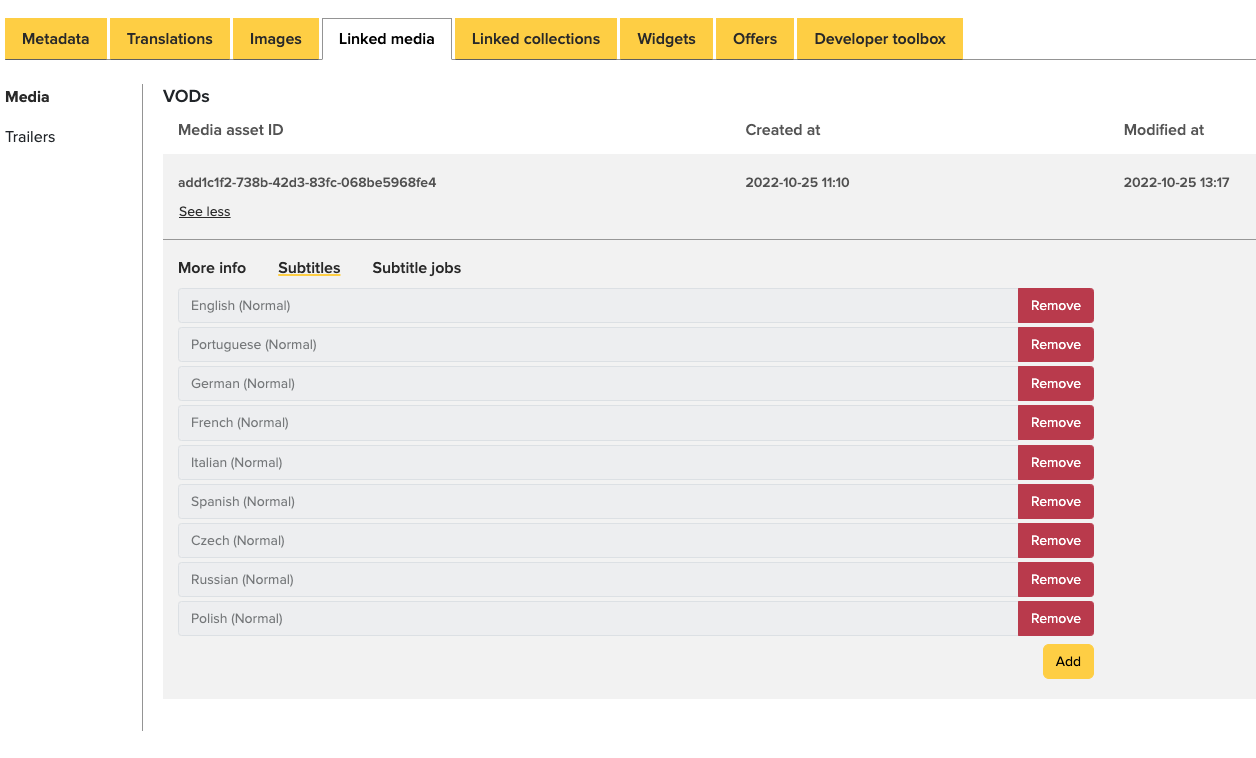Viewport: 1256px width, 758px height.
Task: Switch to the Translations tab
Action: [170, 39]
